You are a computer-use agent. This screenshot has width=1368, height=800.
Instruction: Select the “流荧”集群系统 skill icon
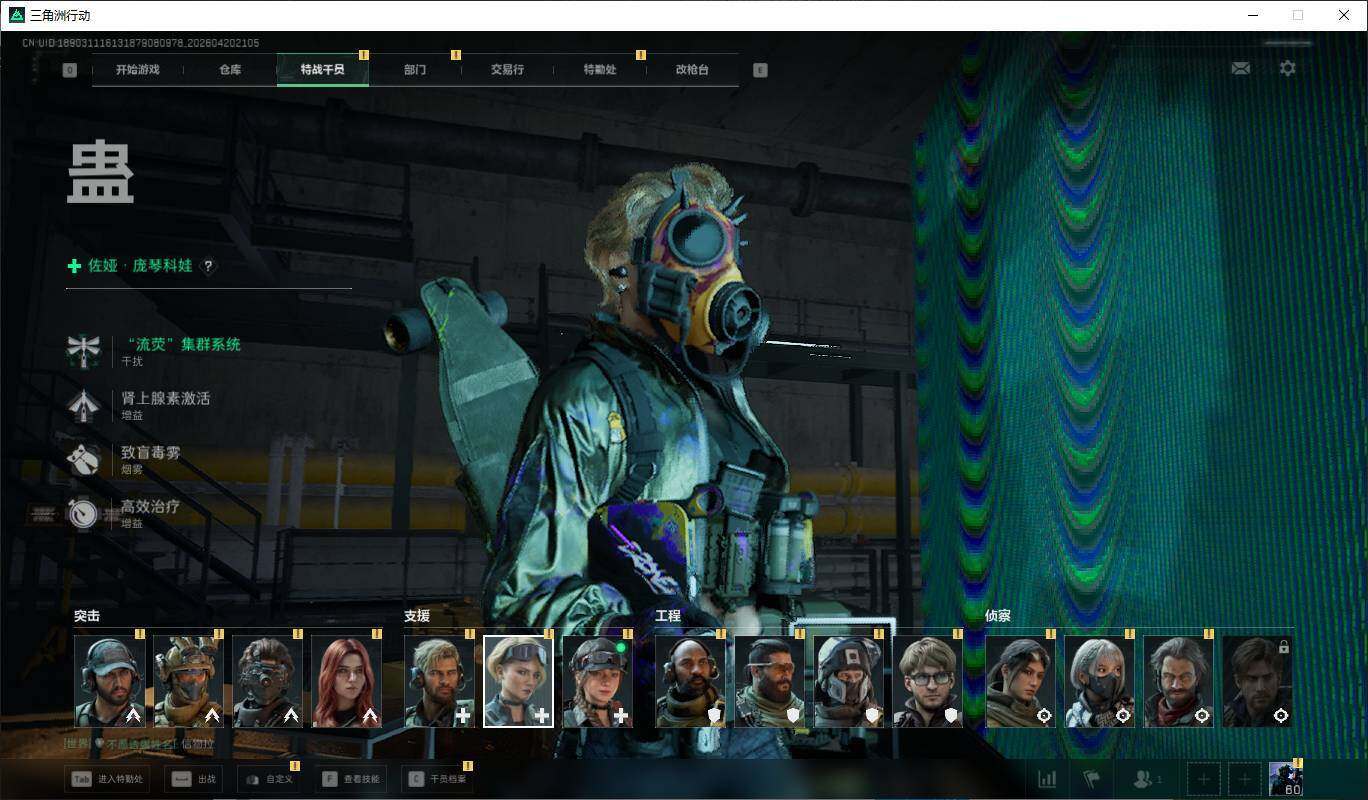[85, 351]
